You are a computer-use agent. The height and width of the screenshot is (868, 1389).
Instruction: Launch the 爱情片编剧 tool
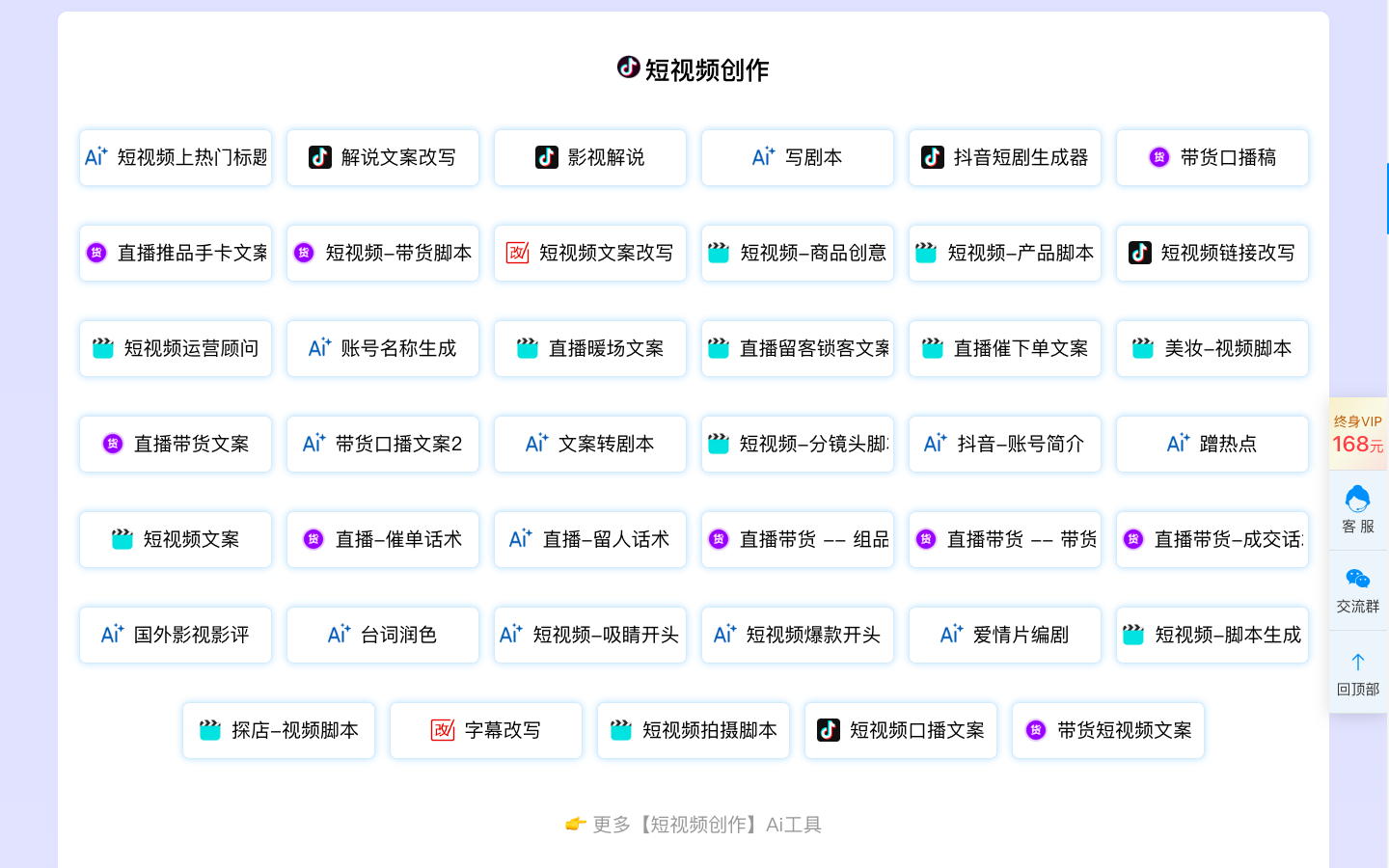pyautogui.click(x=1004, y=635)
